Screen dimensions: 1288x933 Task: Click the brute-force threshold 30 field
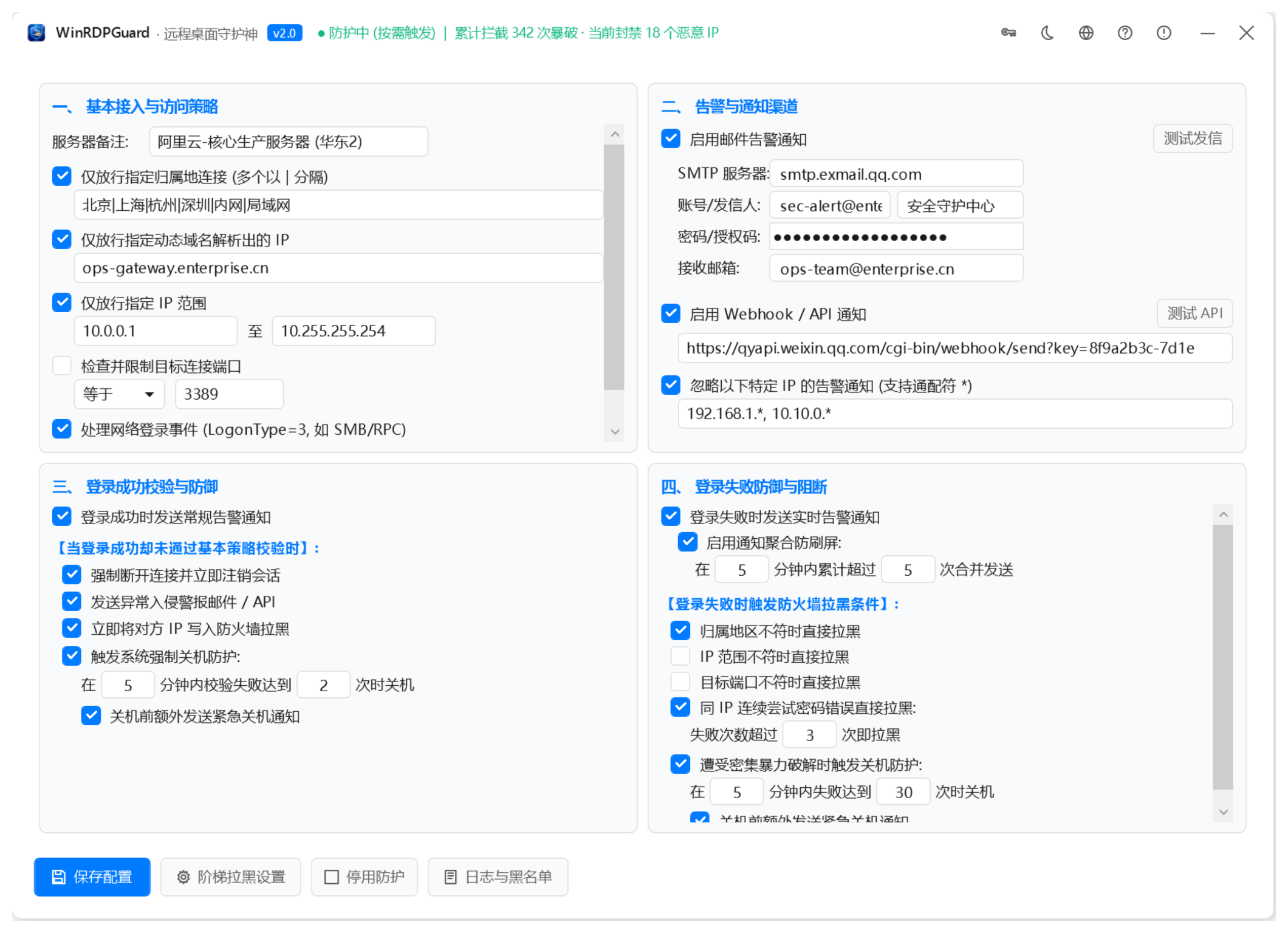click(903, 792)
